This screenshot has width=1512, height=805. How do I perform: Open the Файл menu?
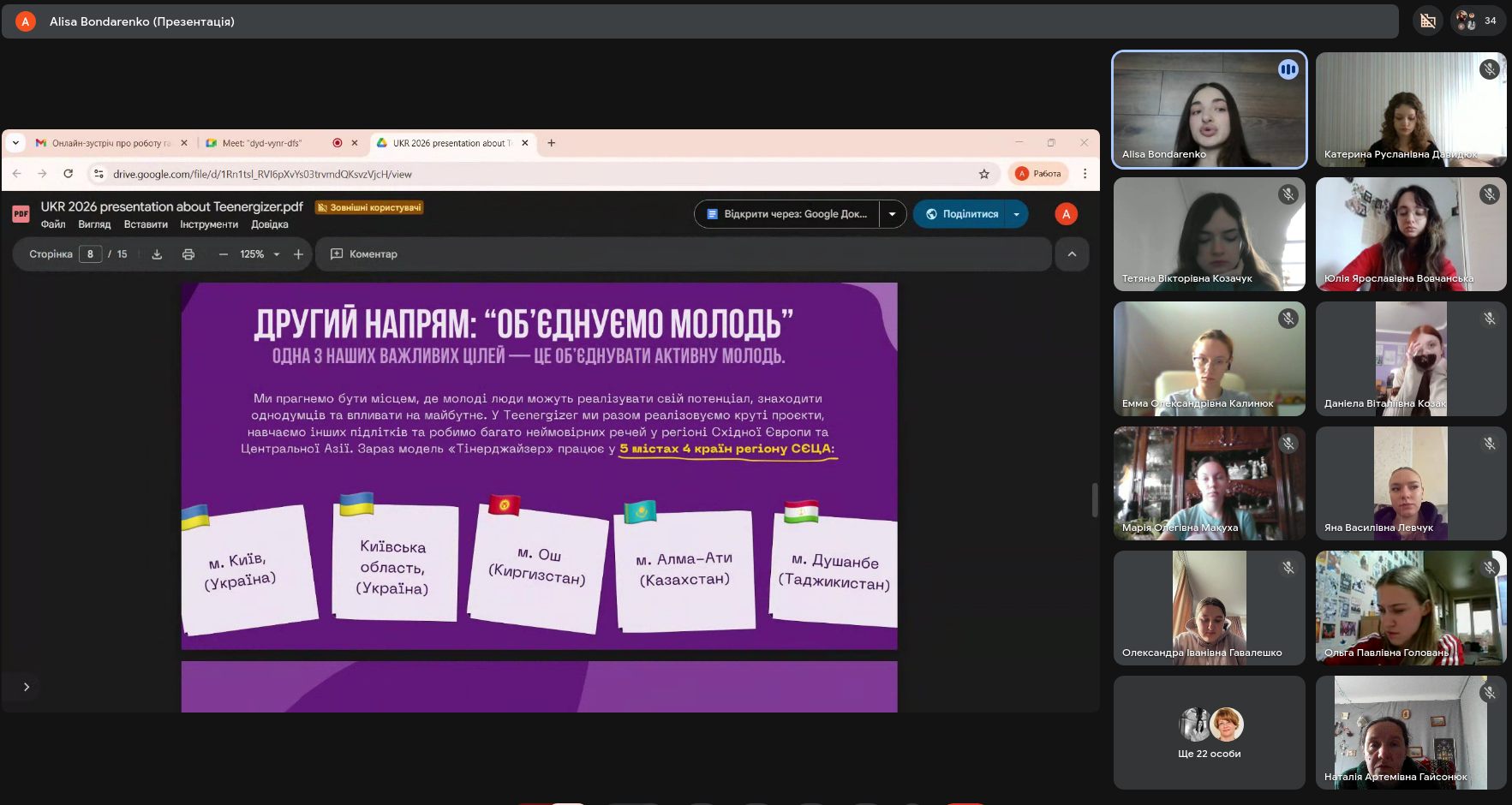pyautogui.click(x=53, y=224)
